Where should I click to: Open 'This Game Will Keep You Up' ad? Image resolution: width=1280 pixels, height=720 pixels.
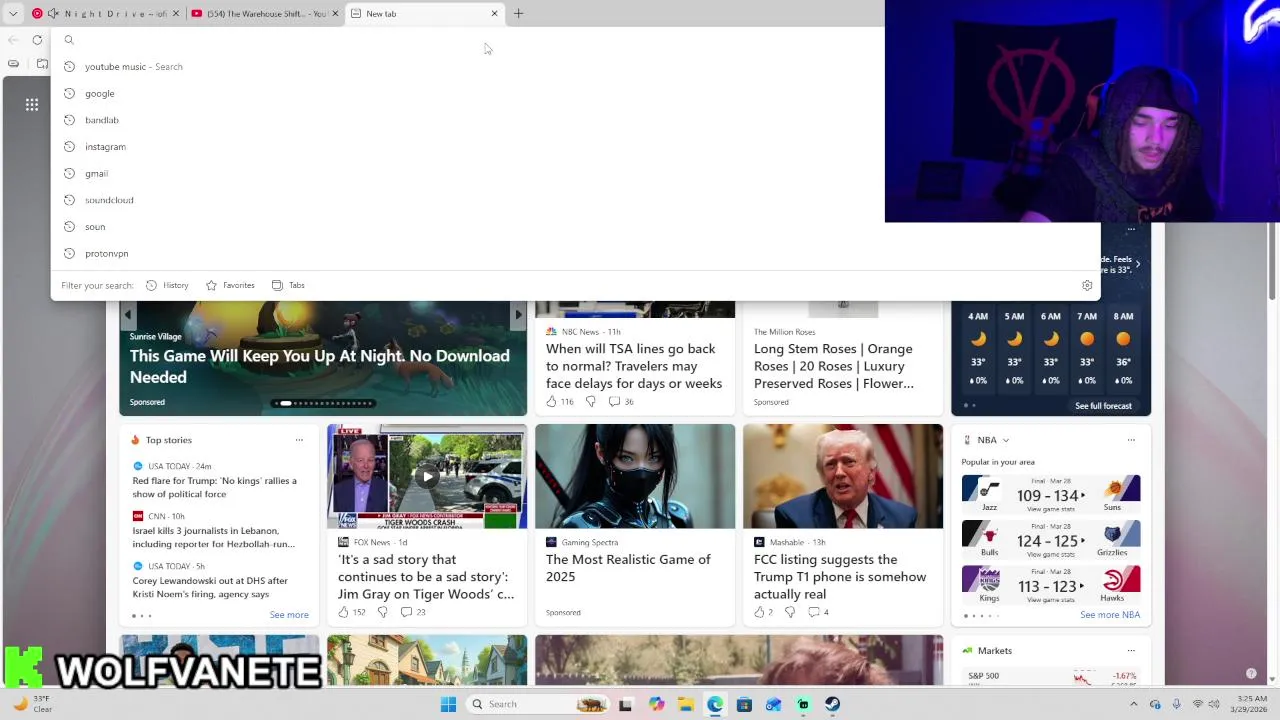point(319,366)
